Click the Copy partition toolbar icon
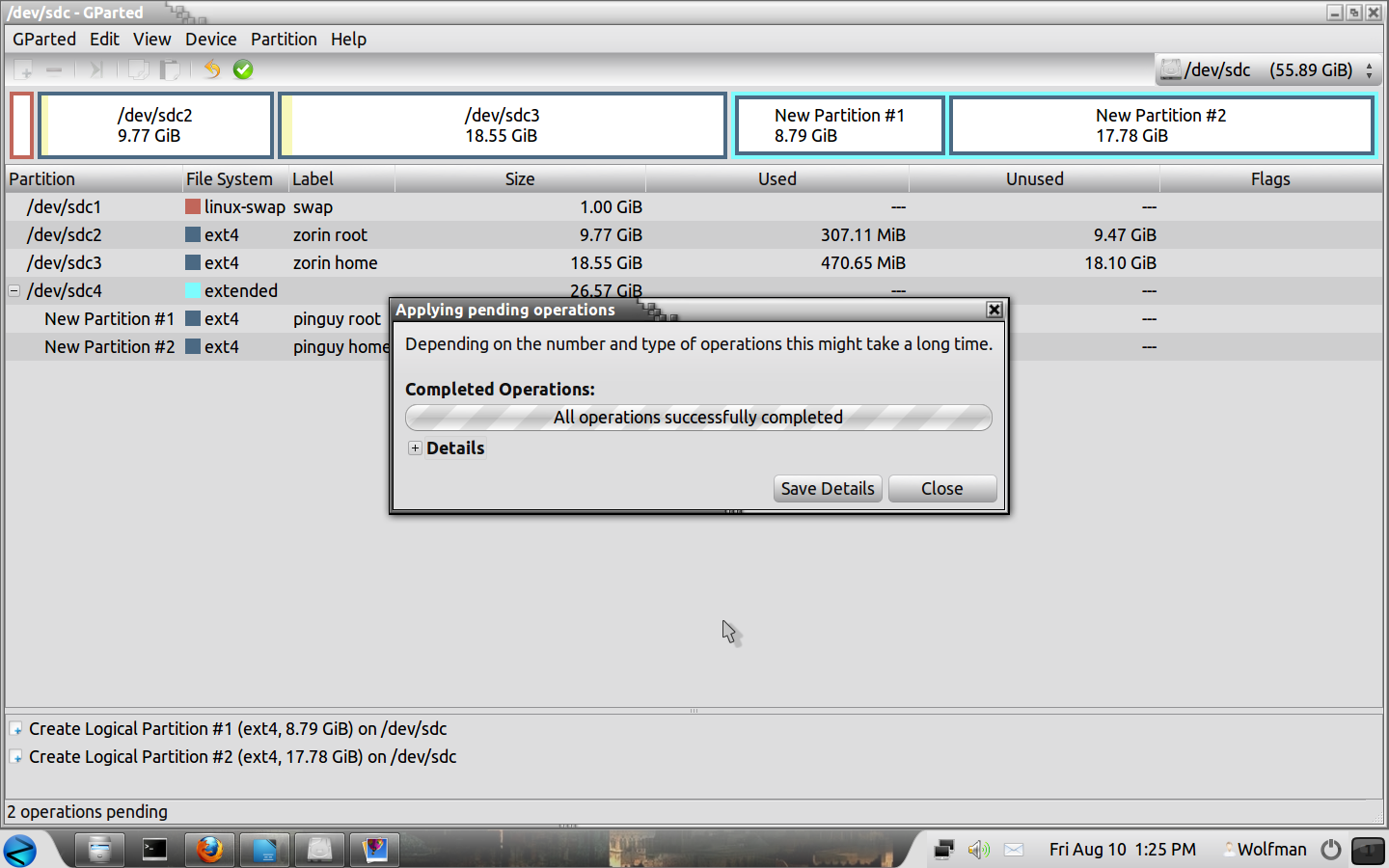The height and width of the screenshot is (868, 1389). (139, 69)
